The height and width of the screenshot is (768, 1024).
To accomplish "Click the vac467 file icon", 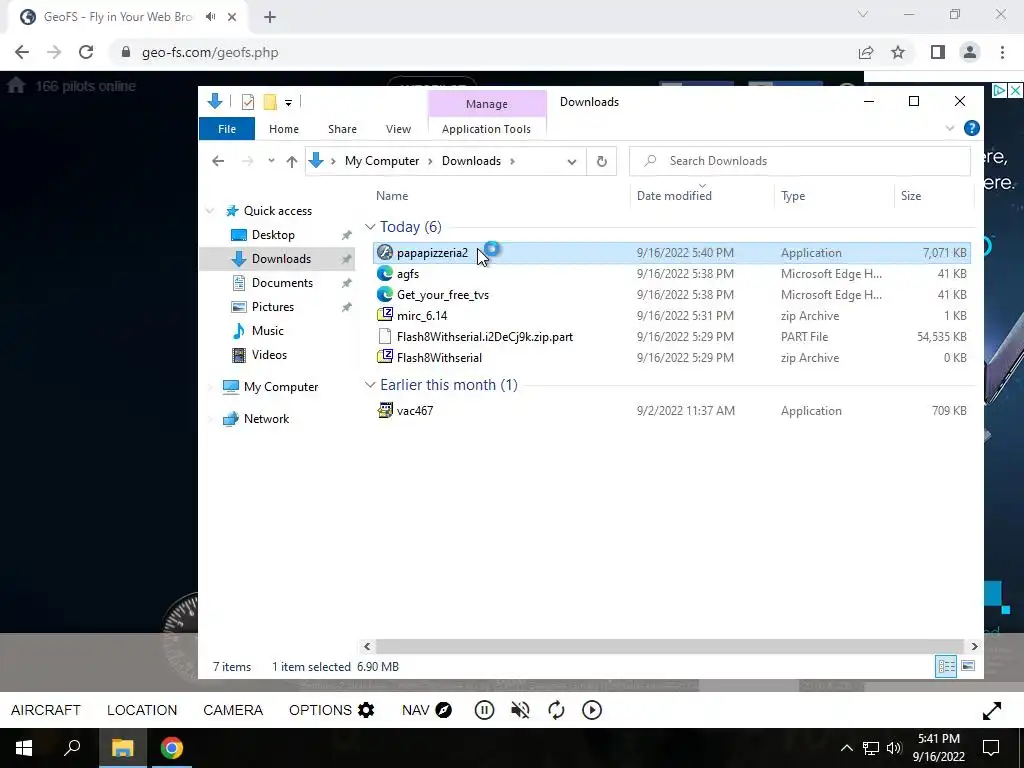I will (x=385, y=410).
